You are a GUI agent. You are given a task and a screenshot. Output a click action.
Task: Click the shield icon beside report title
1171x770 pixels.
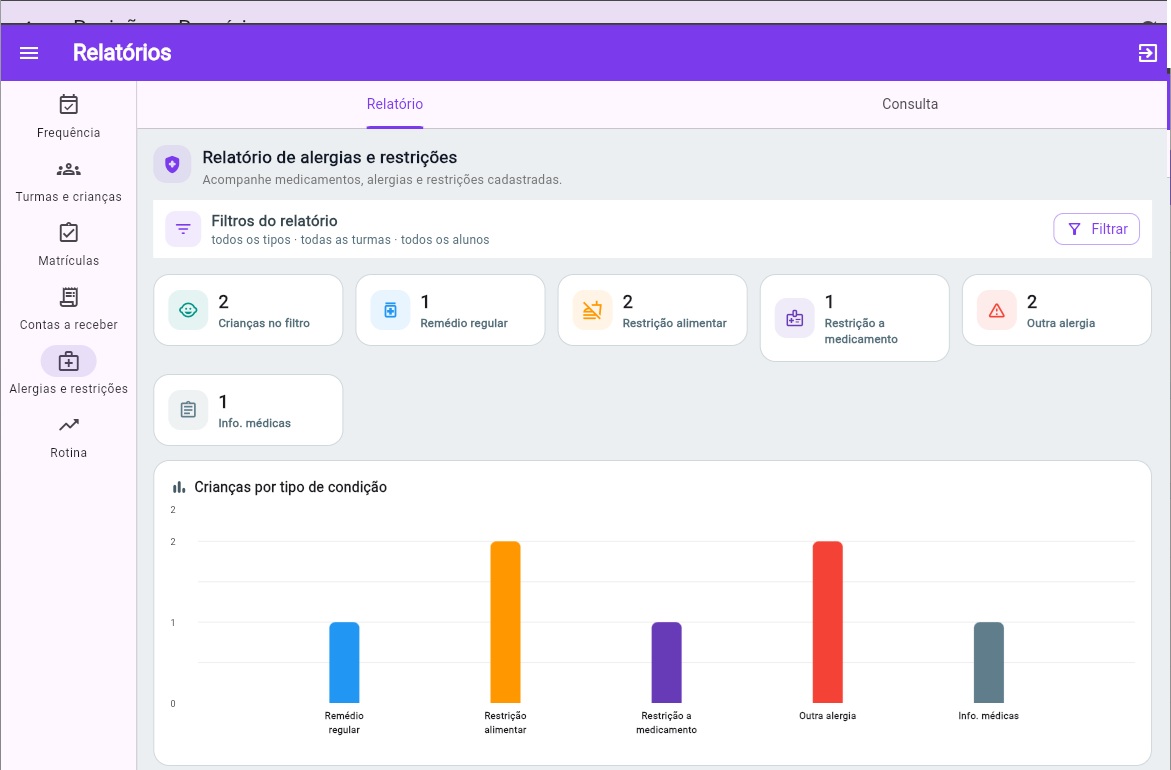pyautogui.click(x=173, y=164)
